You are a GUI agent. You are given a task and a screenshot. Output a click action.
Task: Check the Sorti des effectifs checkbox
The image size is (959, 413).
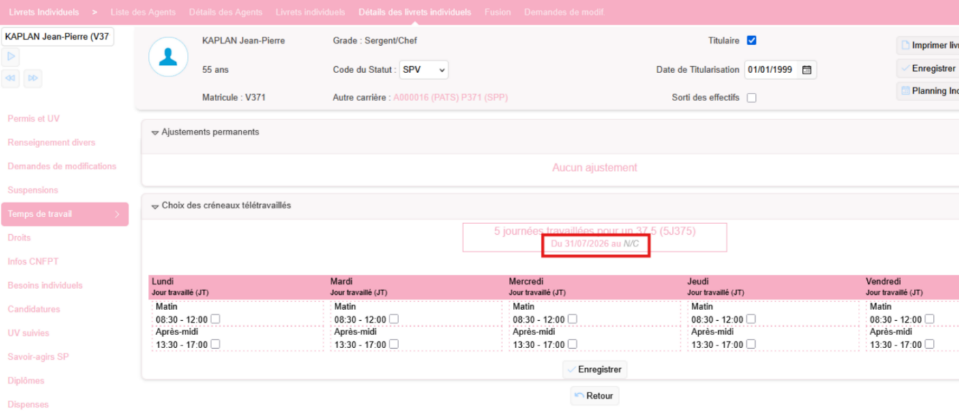(x=752, y=98)
